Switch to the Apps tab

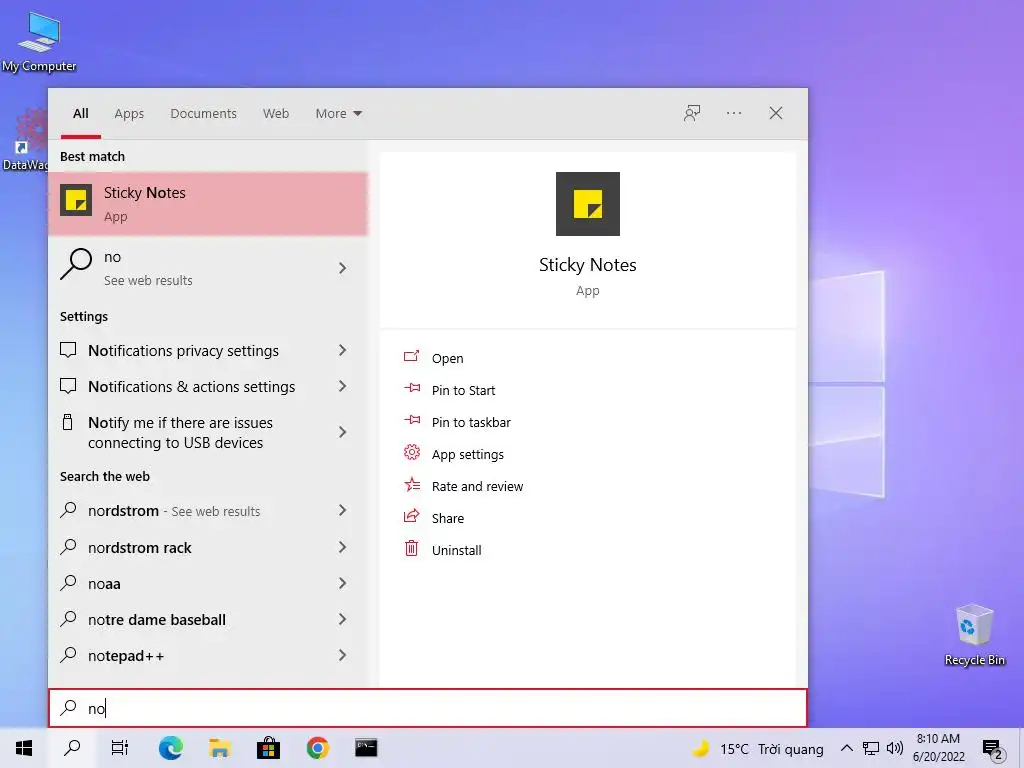tap(129, 113)
